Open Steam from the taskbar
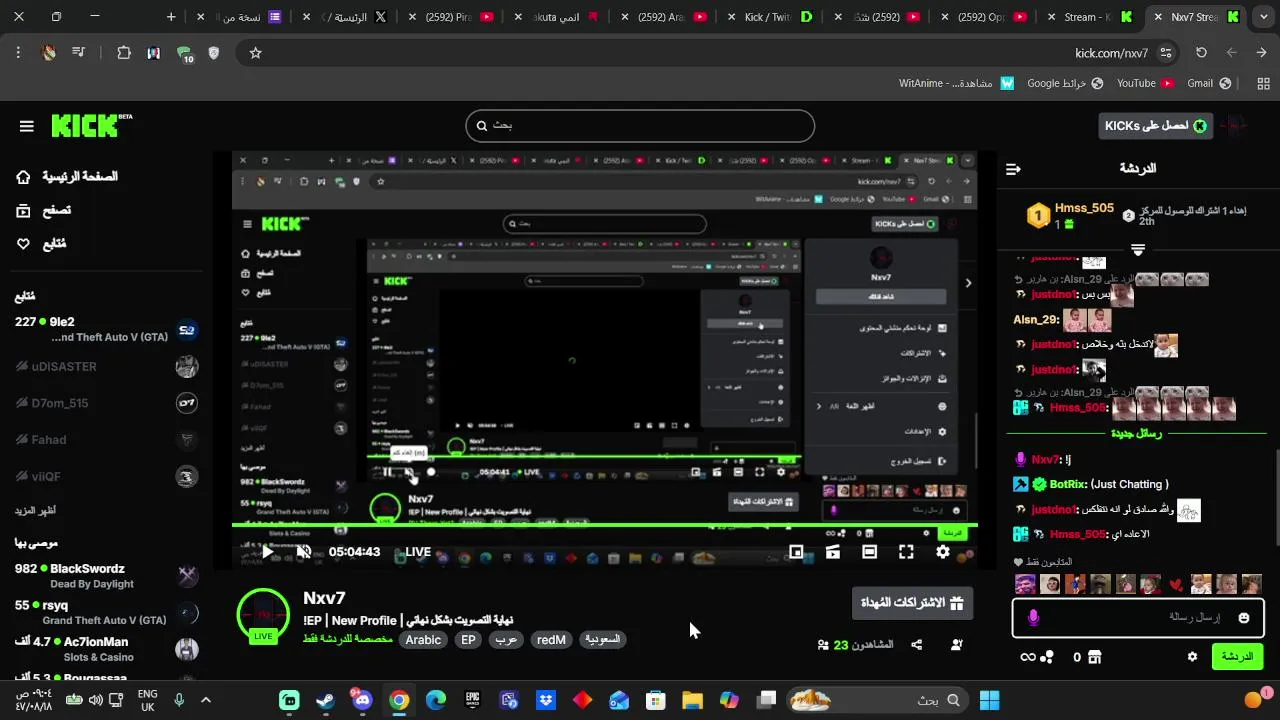1280x720 pixels. coord(326,700)
